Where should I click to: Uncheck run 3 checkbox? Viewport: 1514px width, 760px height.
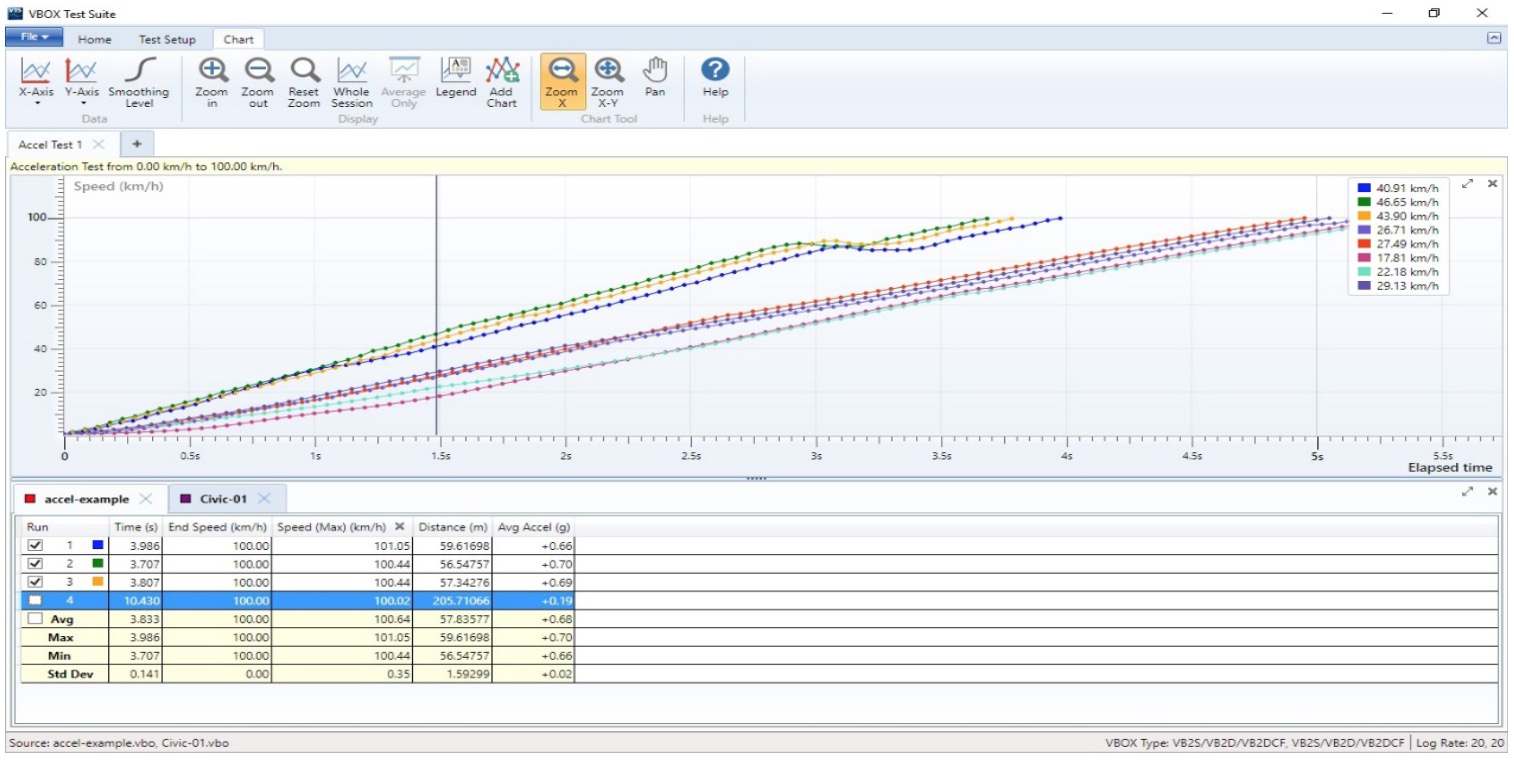tap(36, 582)
